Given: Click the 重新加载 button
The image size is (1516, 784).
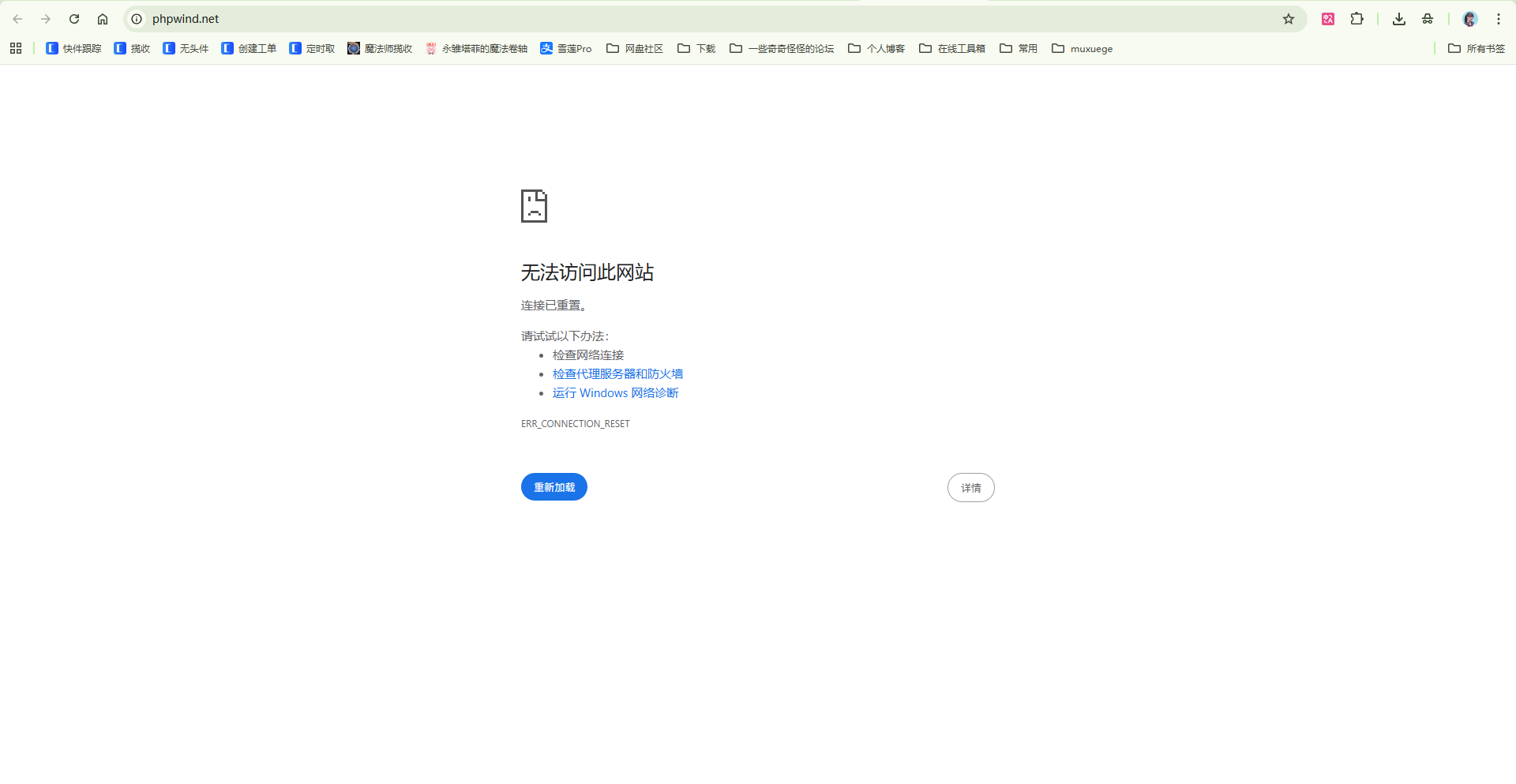Looking at the screenshot, I should coord(553,487).
